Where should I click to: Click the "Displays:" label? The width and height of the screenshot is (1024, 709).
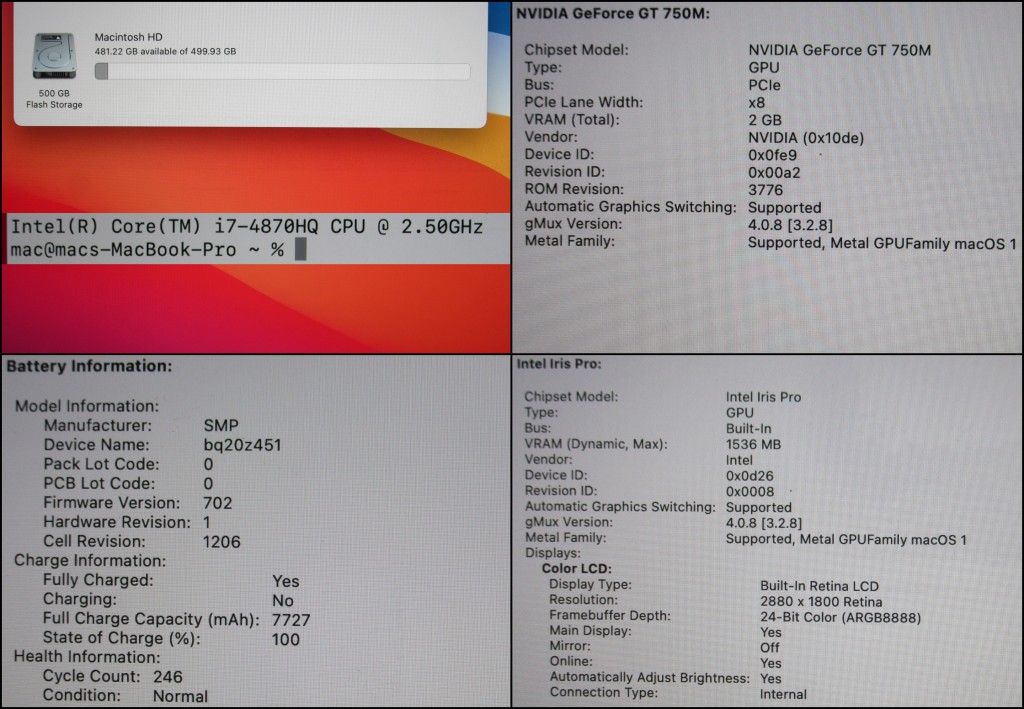tap(552, 553)
